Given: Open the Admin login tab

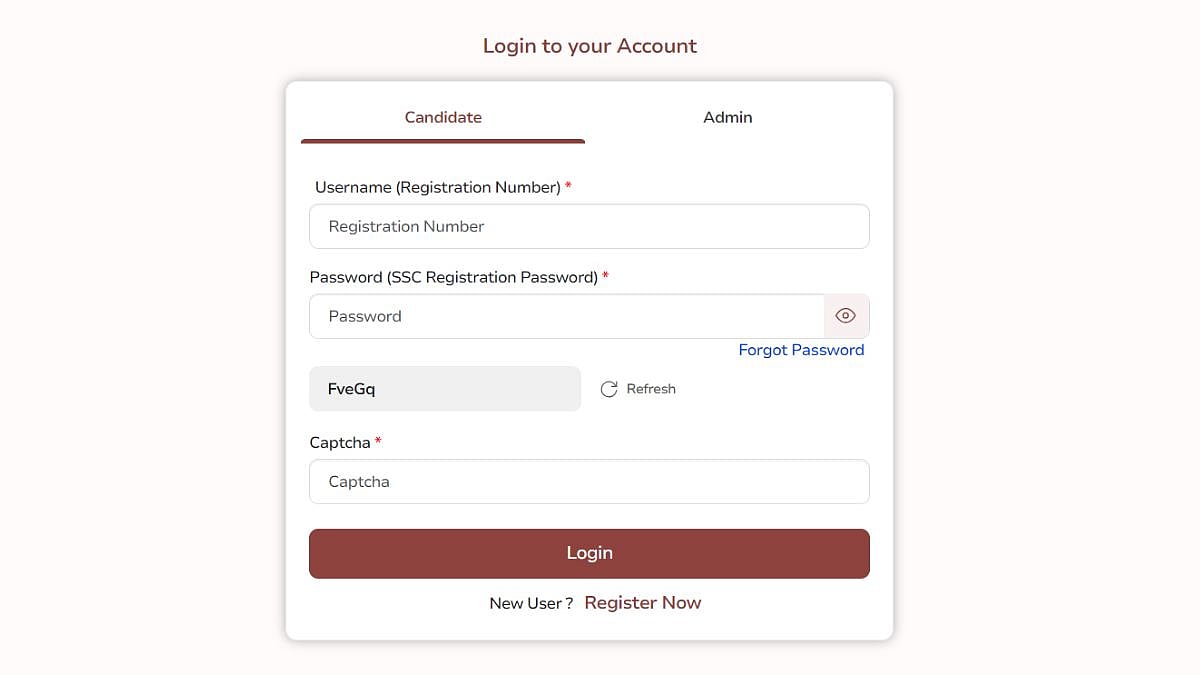Looking at the screenshot, I should 727,118.
